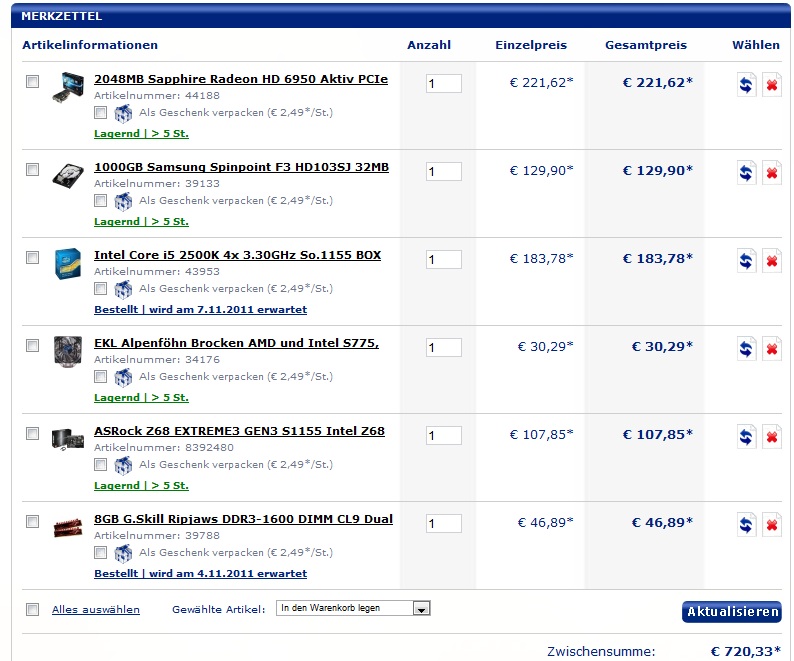The image size is (794, 661).
Task: Click gift box icon under Samsung Spinpoint
Action: (123, 202)
